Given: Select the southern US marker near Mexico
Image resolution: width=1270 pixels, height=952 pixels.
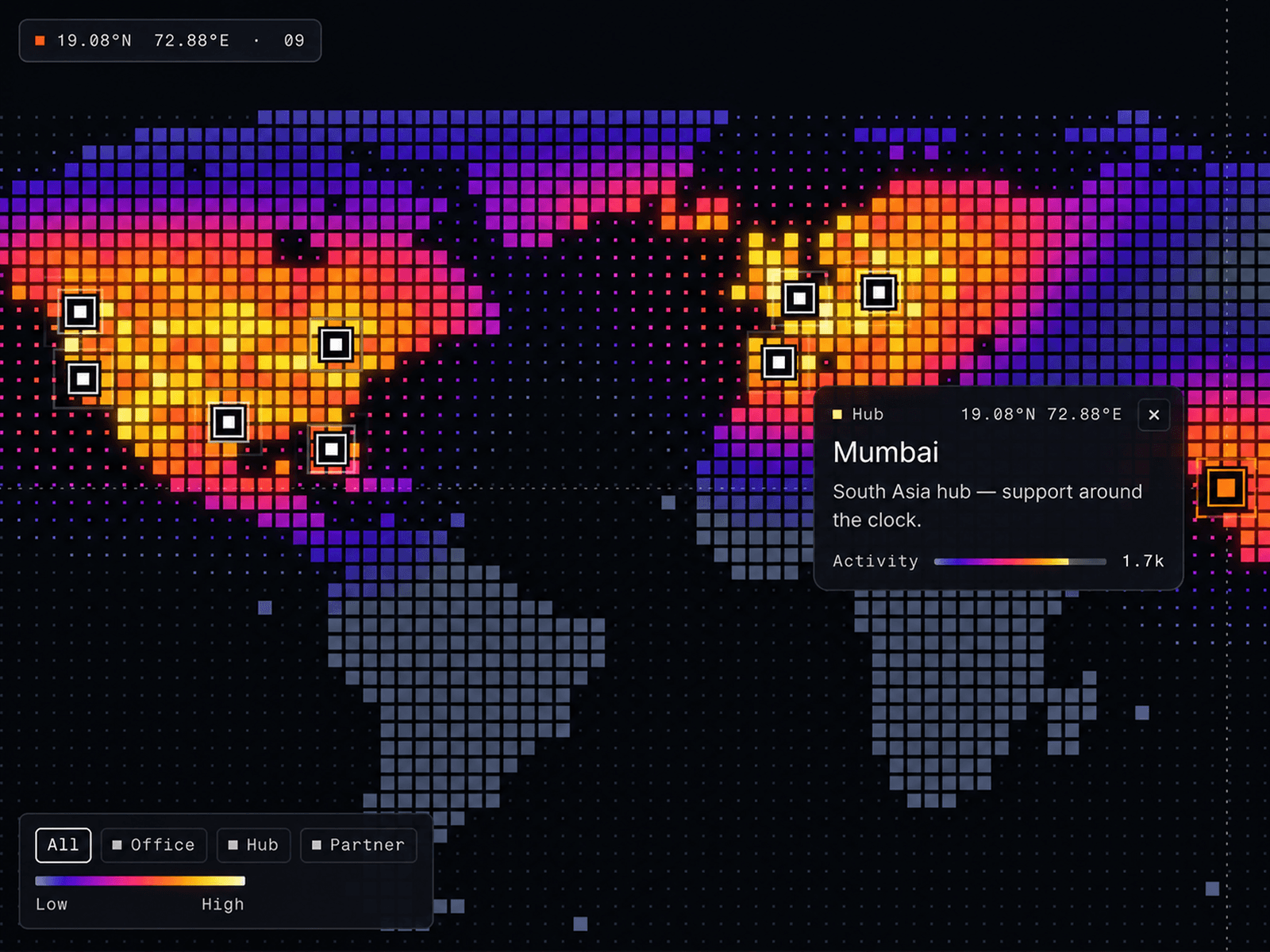Looking at the screenshot, I should tap(229, 422).
